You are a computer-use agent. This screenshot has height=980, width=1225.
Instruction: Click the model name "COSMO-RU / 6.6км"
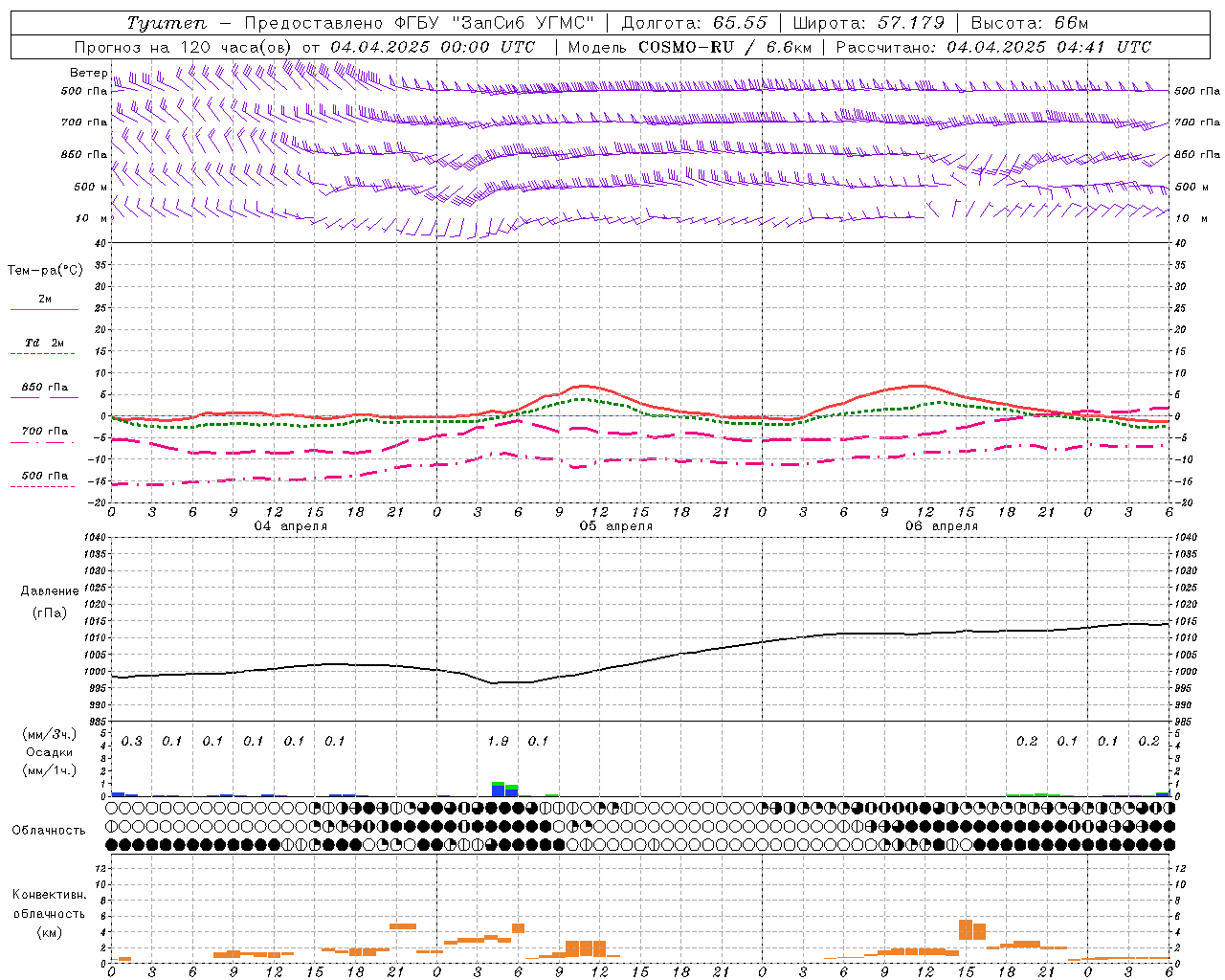pyautogui.click(x=724, y=47)
